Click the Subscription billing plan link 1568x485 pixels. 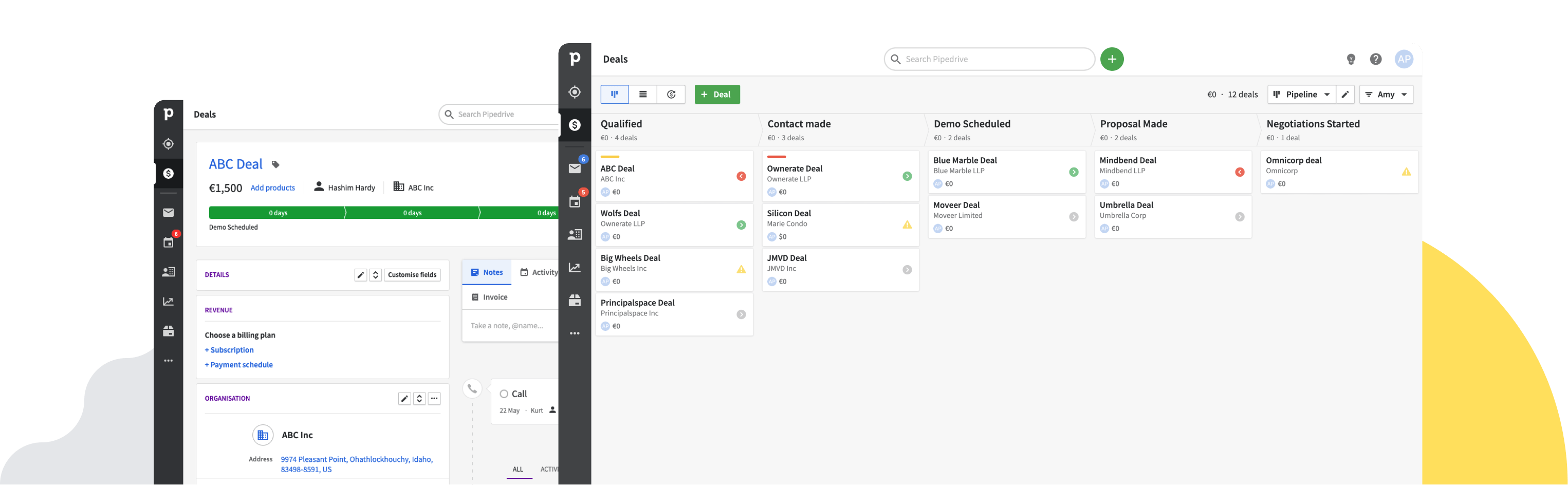(x=230, y=349)
